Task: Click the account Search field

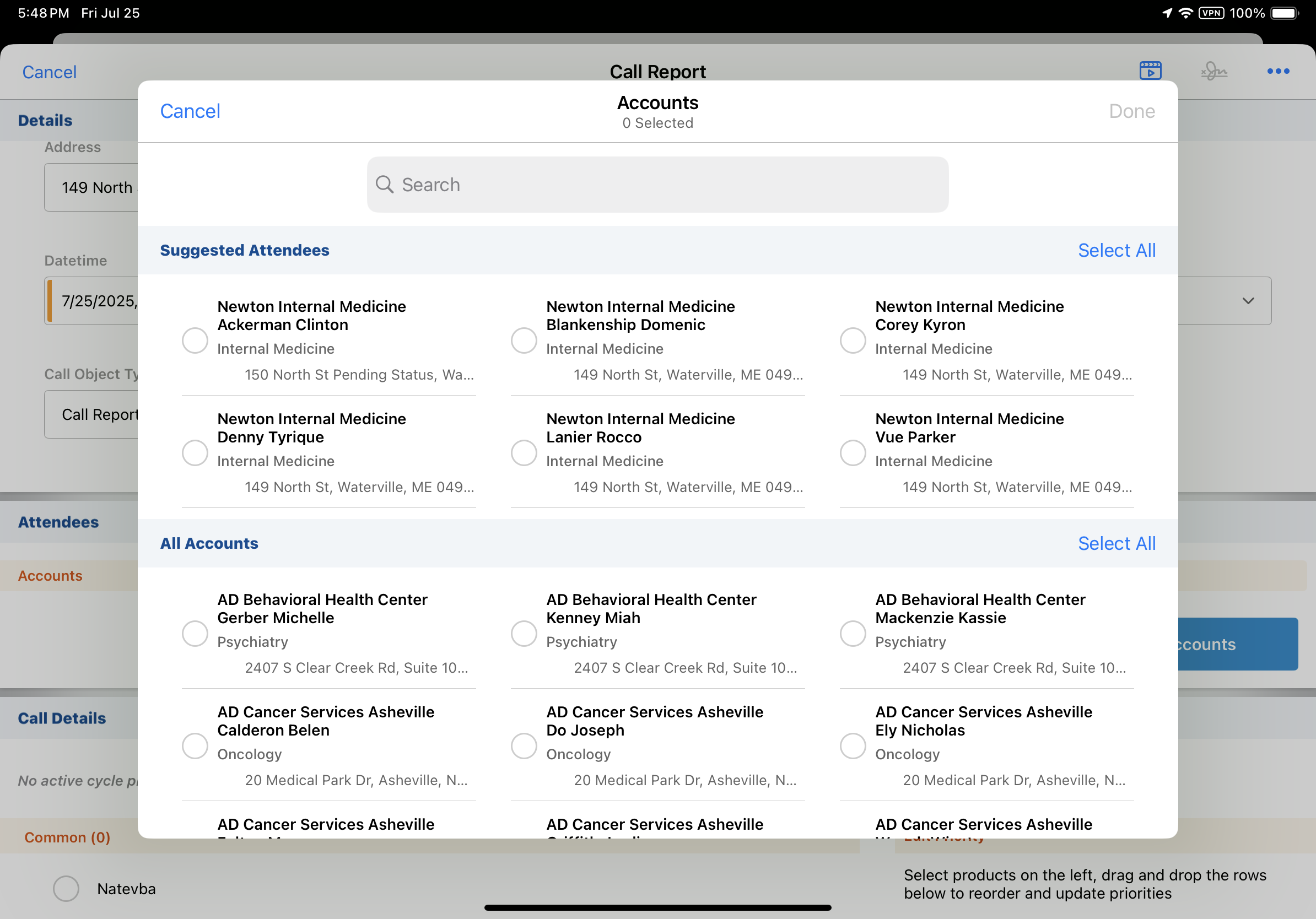Action: (657, 185)
